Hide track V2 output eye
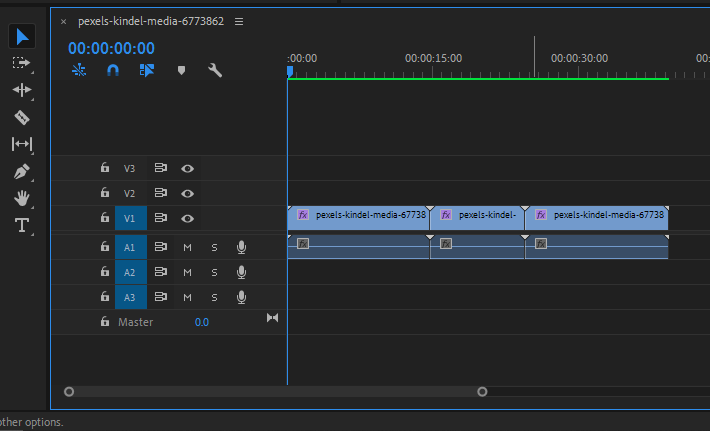This screenshot has width=710, height=431. pyautogui.click(x=187, y=193)
